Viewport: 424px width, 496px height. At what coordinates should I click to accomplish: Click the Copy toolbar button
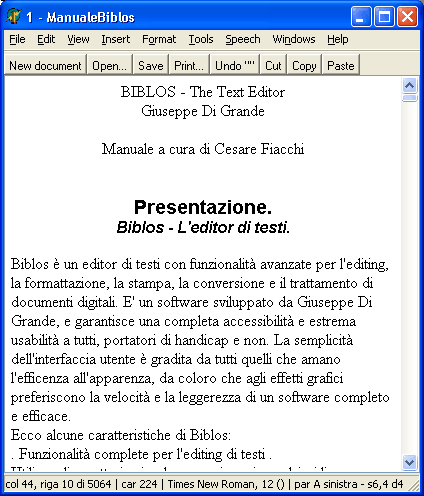tap(304, 65)
